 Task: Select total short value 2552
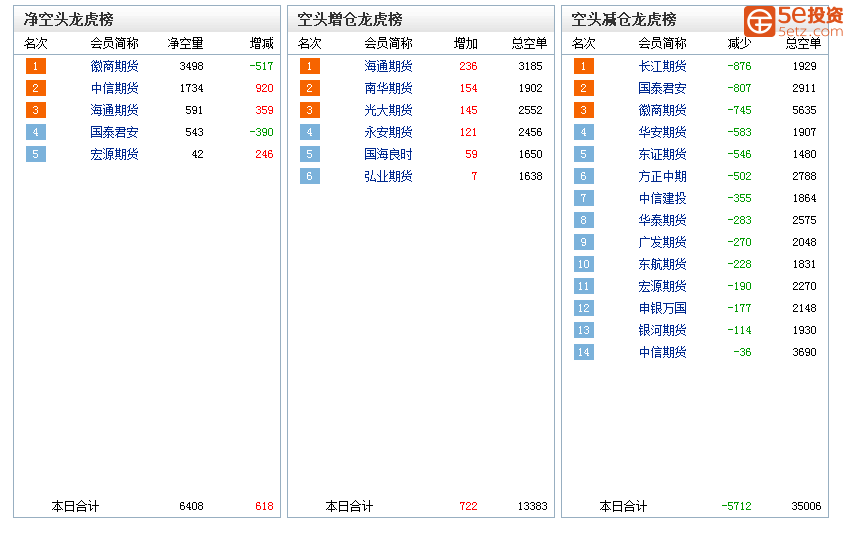point(530,110)
